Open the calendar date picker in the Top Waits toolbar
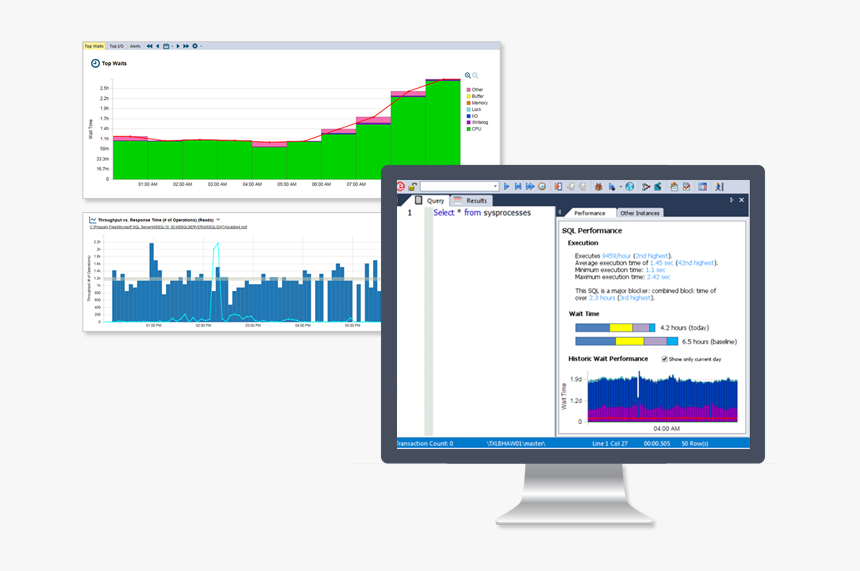The height and width of the screenshot is (571, 860). point(166,46)
